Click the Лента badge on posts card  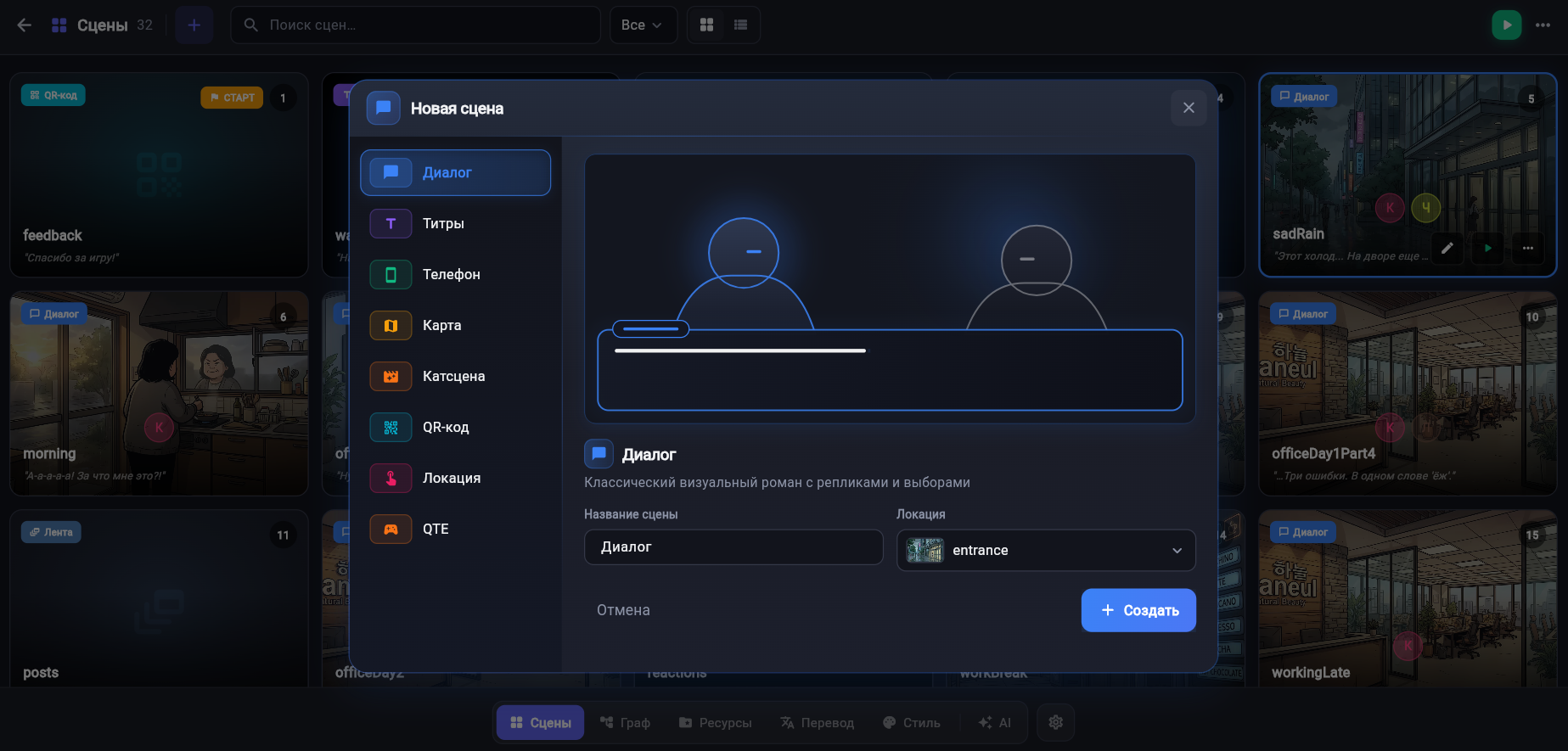pos(51,532)
